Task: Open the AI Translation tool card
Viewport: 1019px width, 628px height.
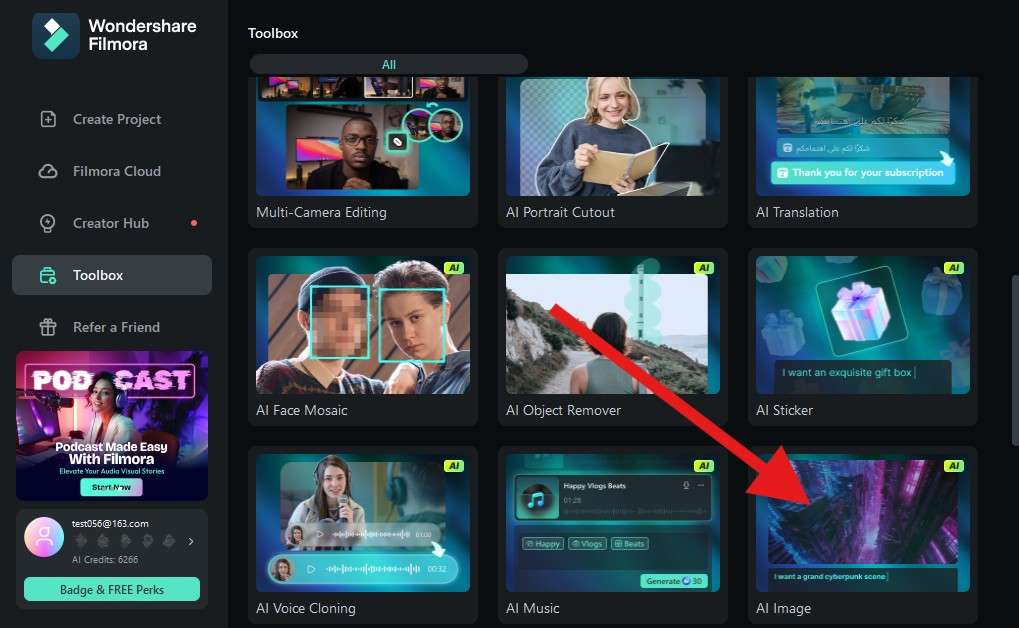Action: point(863,151)
